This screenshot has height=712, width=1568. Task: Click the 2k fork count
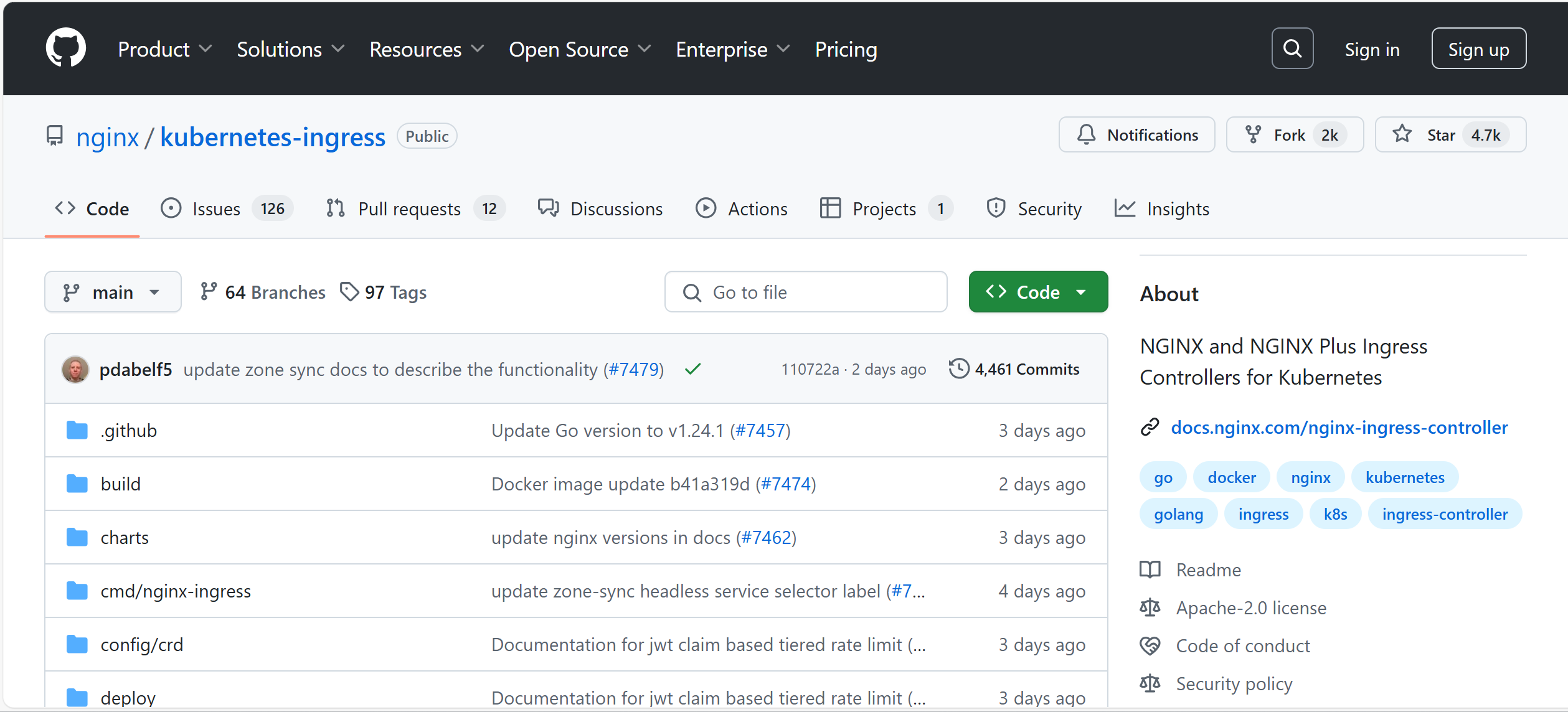pos(1329,135)
